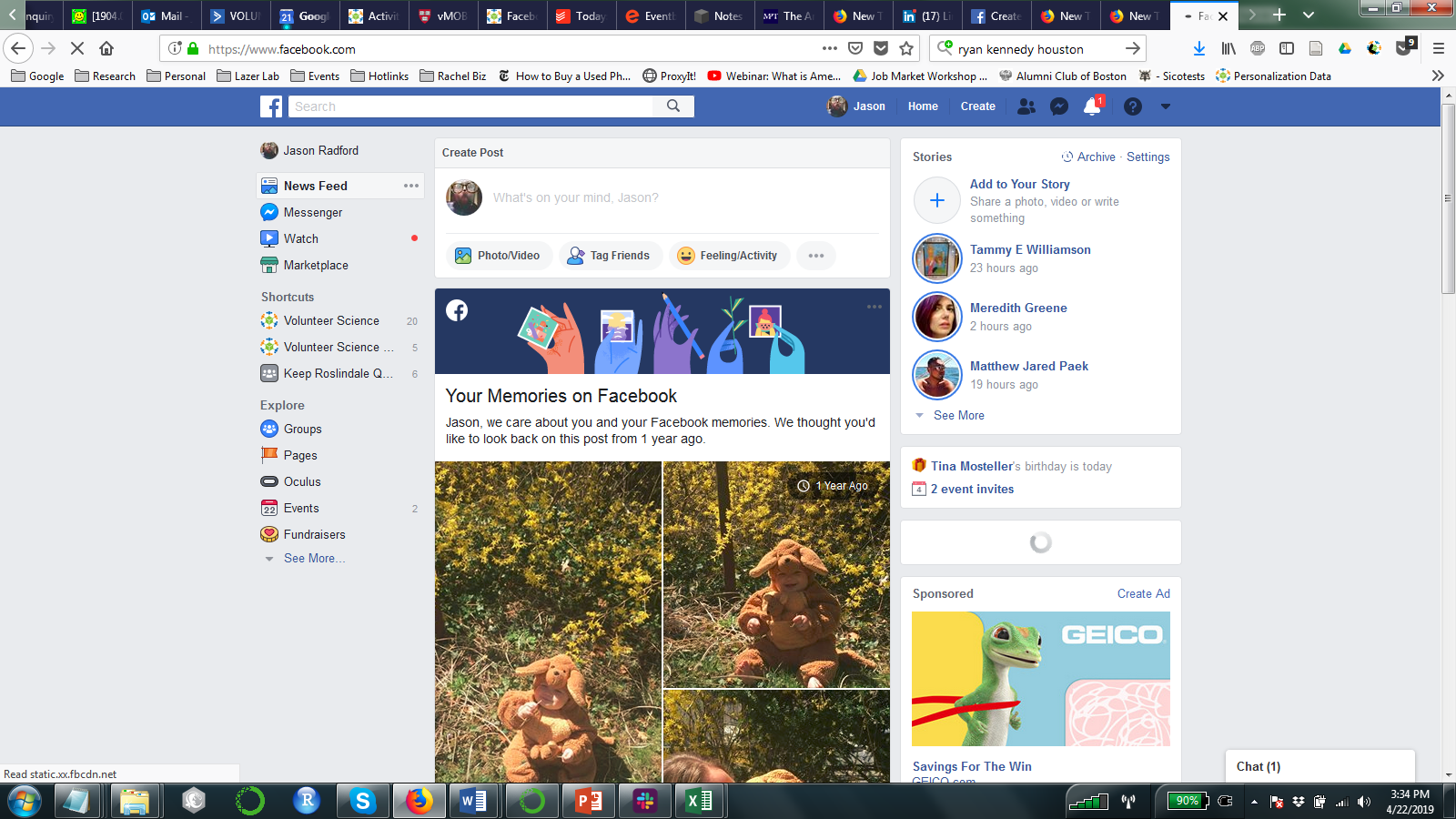This screenshot has width=1456, height=819.
Task: Click the search magnifier button
Action: [673, 106]
